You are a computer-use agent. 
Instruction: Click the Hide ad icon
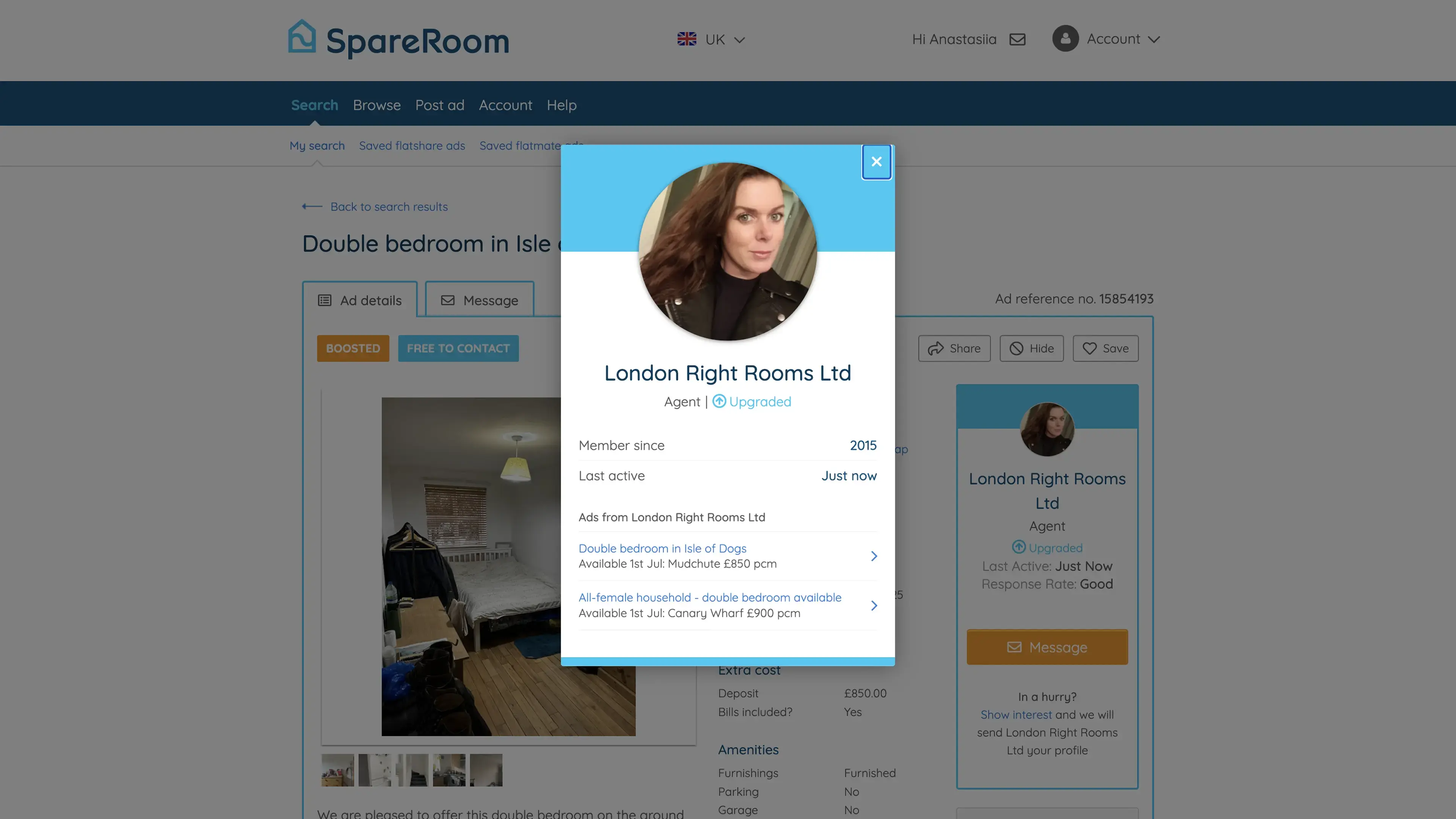[1016, 348]
